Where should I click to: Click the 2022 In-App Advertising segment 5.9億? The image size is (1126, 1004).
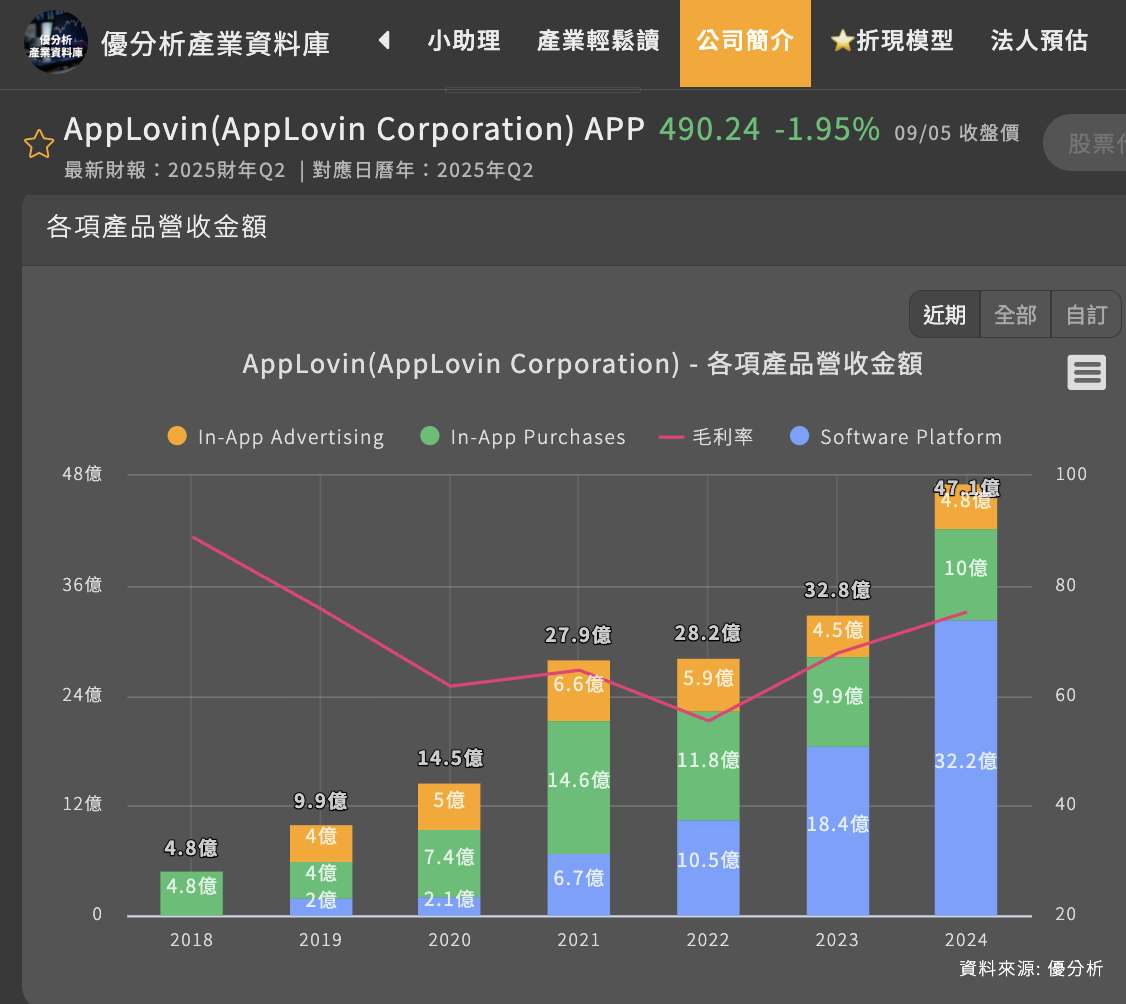pos(708,685)
